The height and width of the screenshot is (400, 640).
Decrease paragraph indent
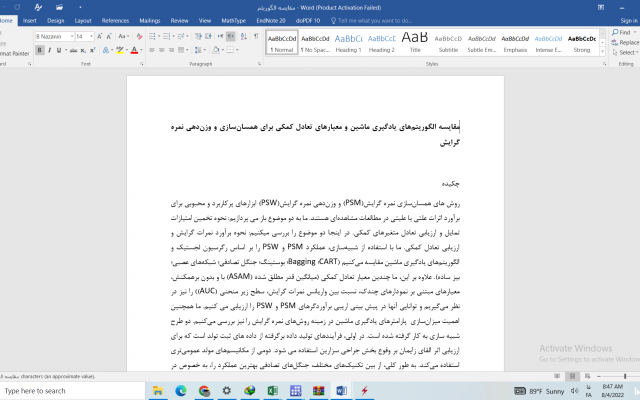point(198,36)
